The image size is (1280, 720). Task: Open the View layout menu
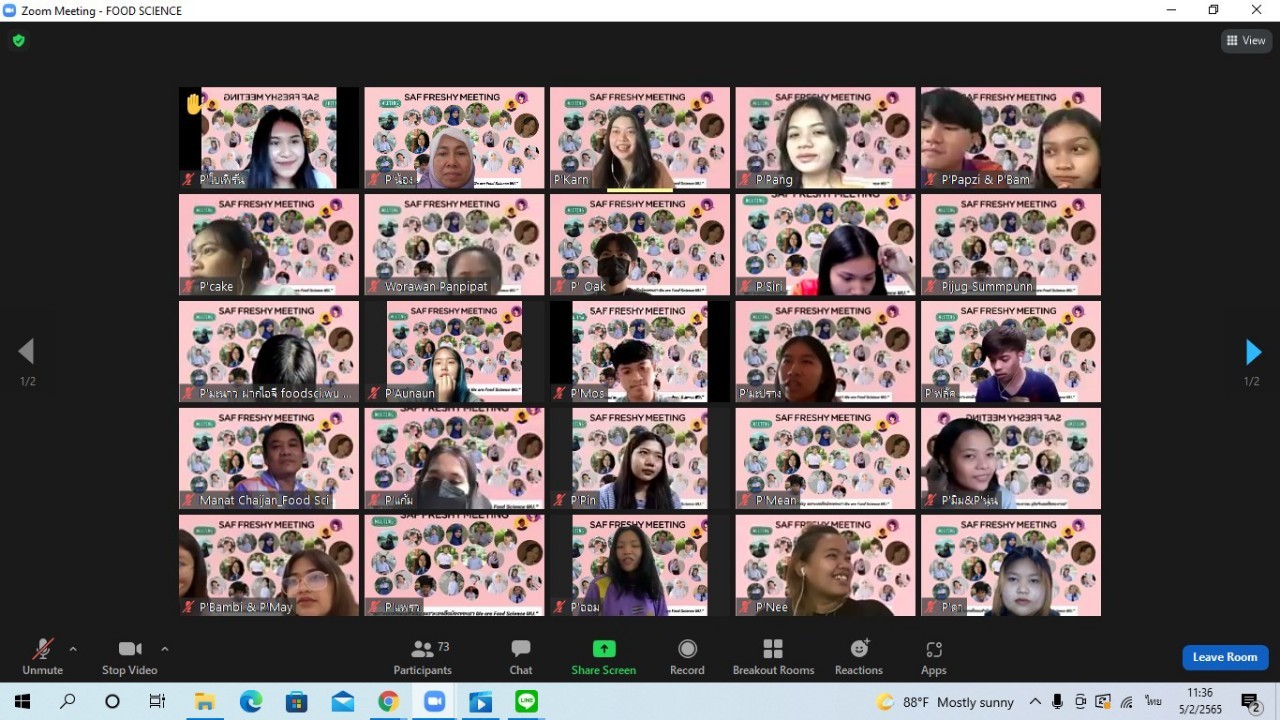1245,41
